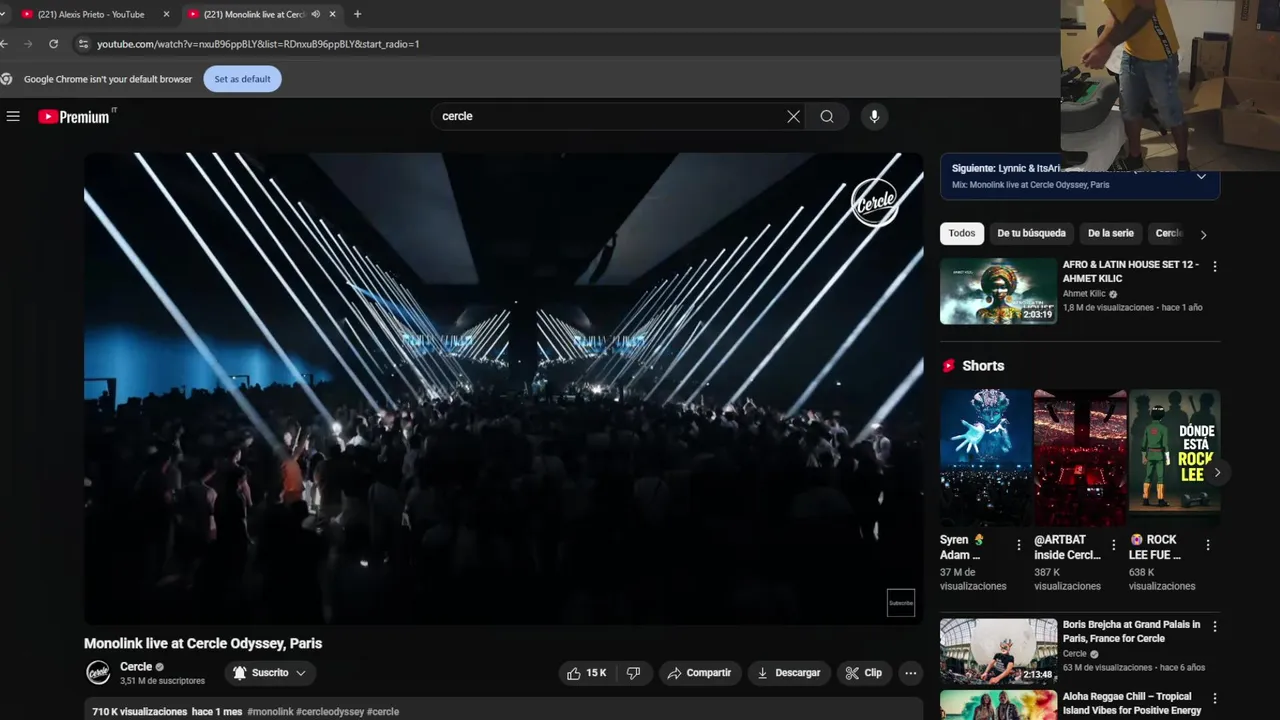Viewport: 1280px width, 720px height.
Task: Select De la serie filter chip
Action: click(x=1110, y=233)
